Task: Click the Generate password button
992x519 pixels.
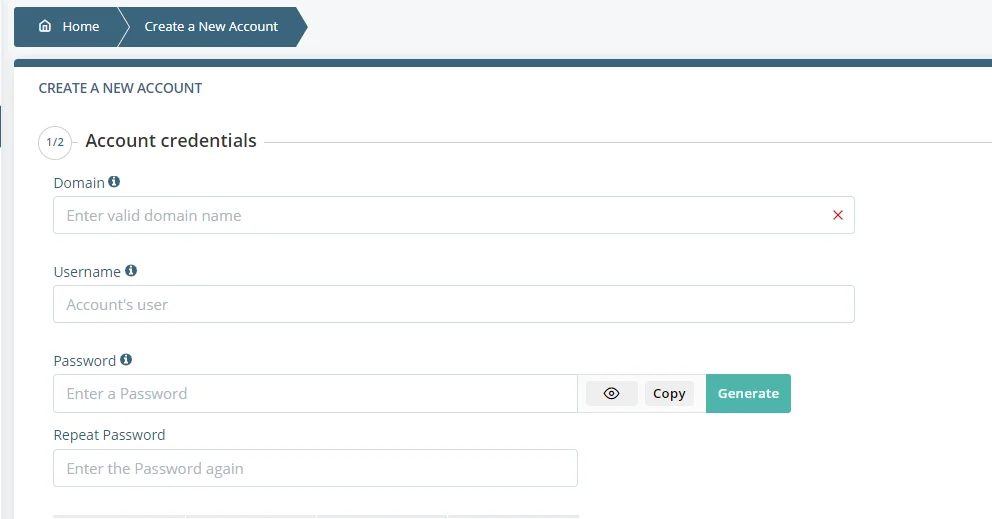Action: [748, 393]
